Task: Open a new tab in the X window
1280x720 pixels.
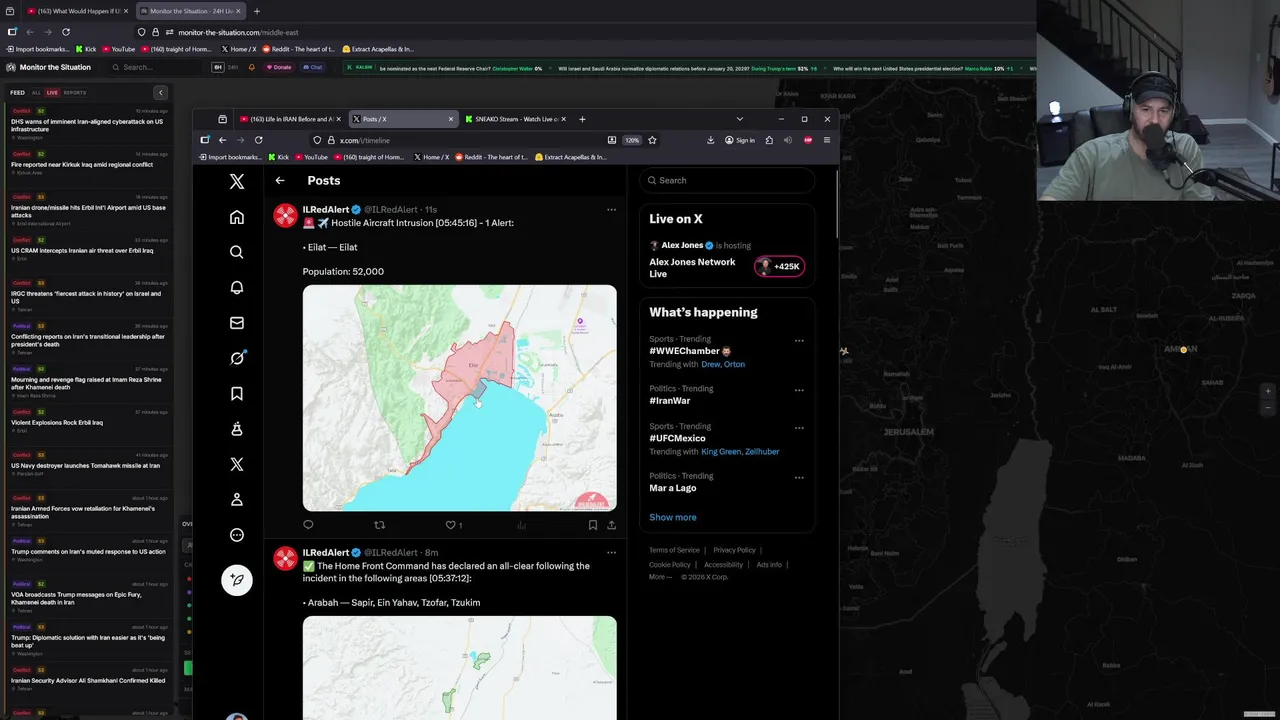Action: [x=583, y=119]
